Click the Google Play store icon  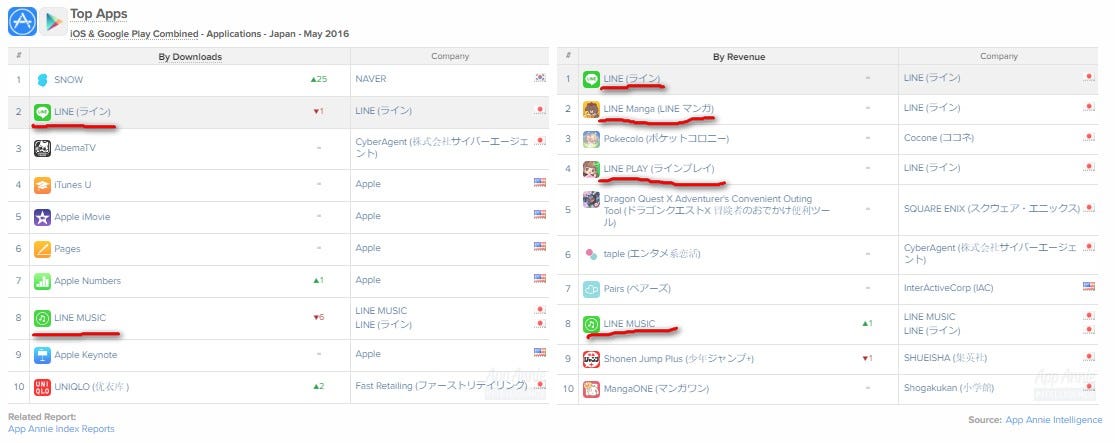coord(54,21)
